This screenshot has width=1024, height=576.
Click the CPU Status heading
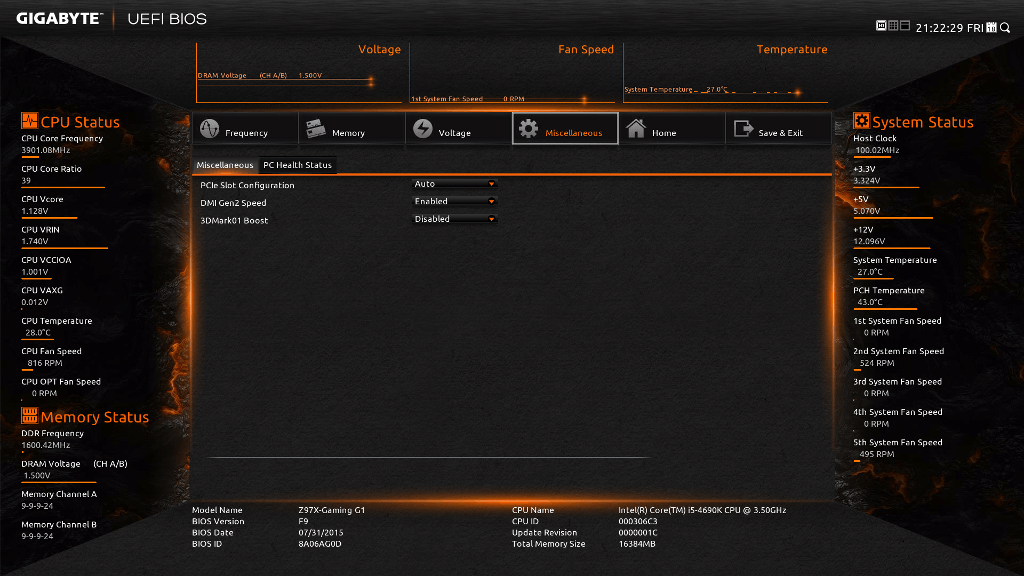pos(80,122)
